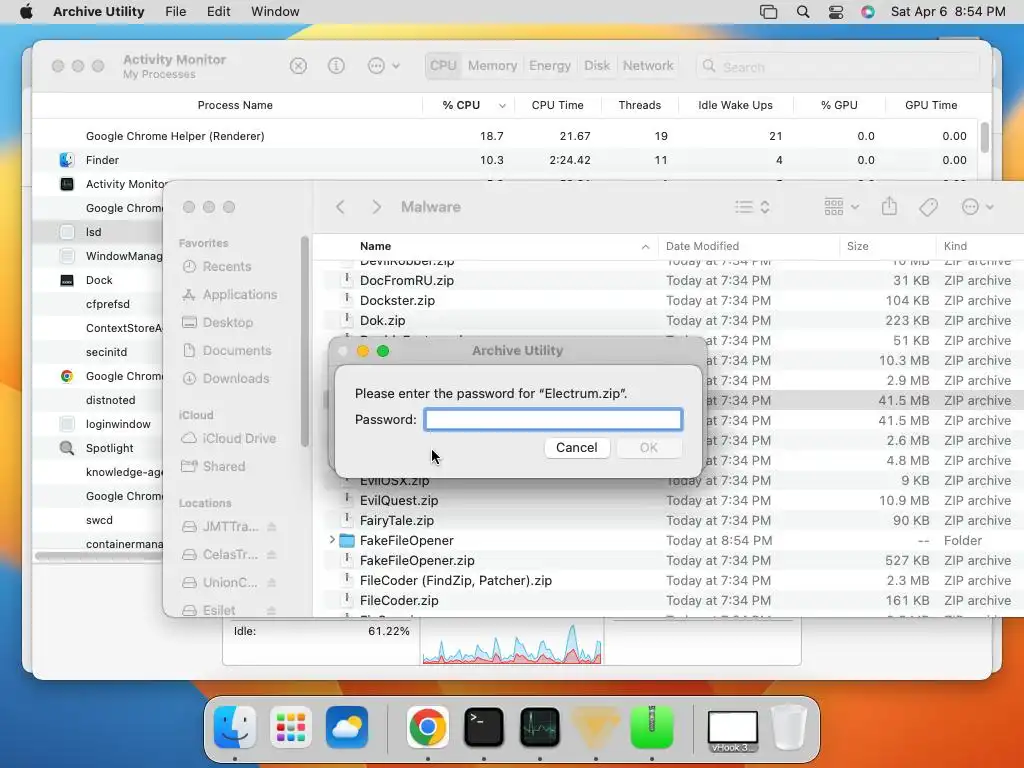
Task: Eject the CelasTr... volume
Action: 272,555
